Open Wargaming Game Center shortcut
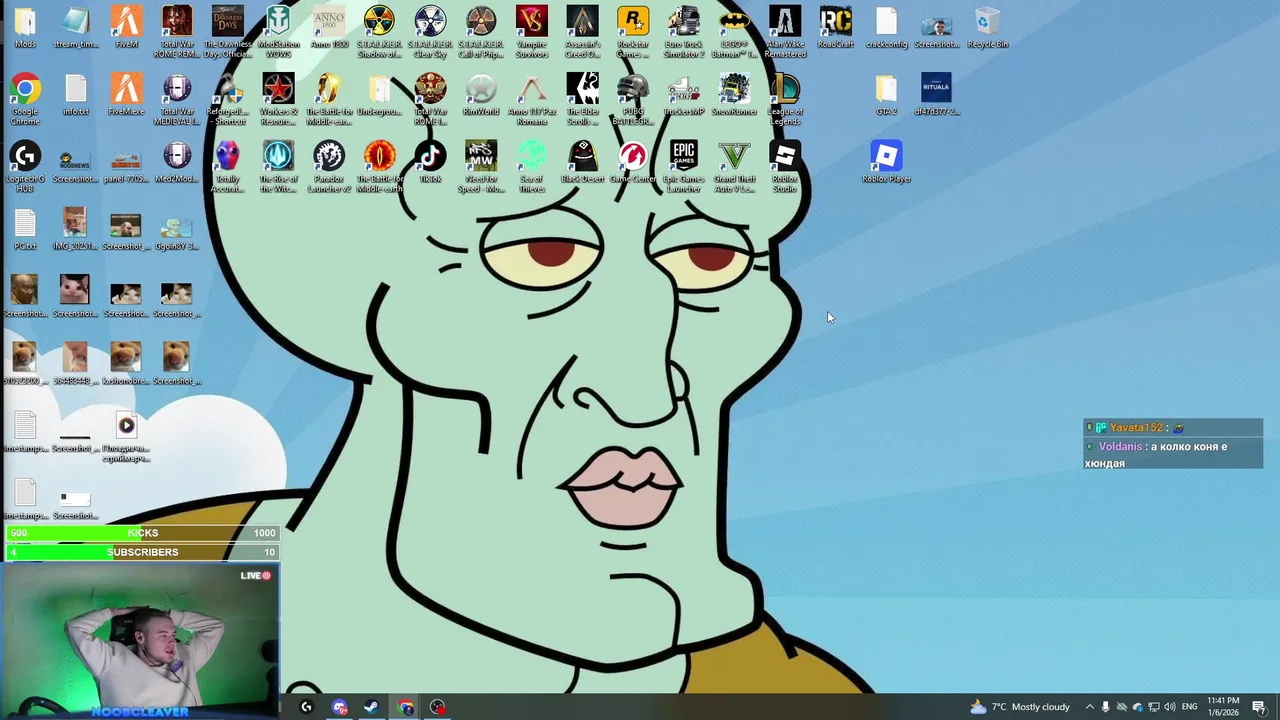The image size is (1280, 720). coord(633,162)
